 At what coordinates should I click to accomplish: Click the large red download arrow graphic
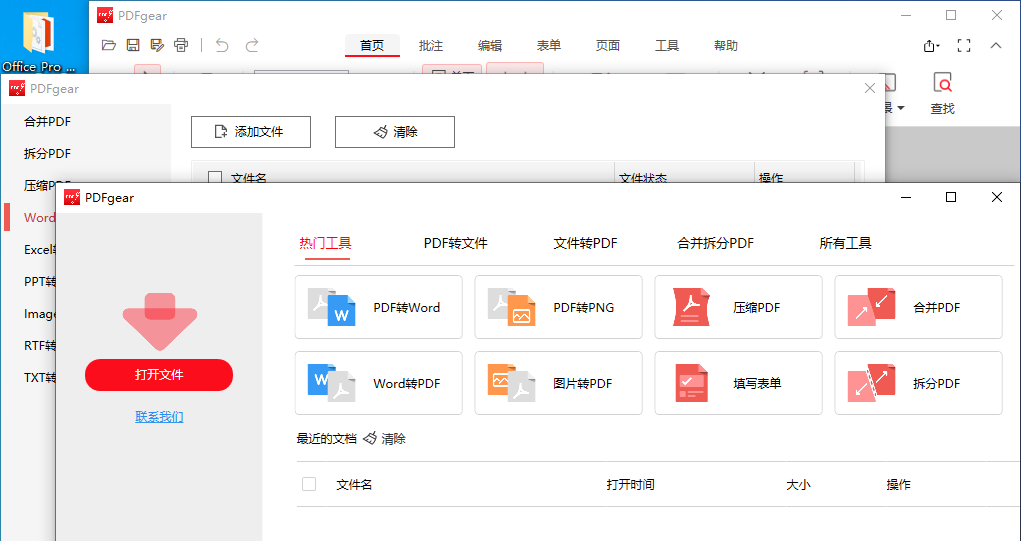160,322
